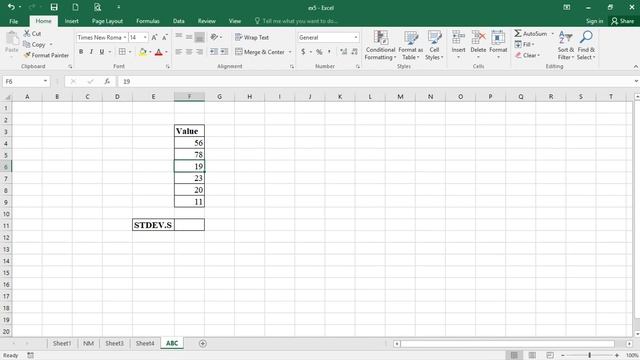Toggle the bottom vertical align button

[x=199, y=37]
